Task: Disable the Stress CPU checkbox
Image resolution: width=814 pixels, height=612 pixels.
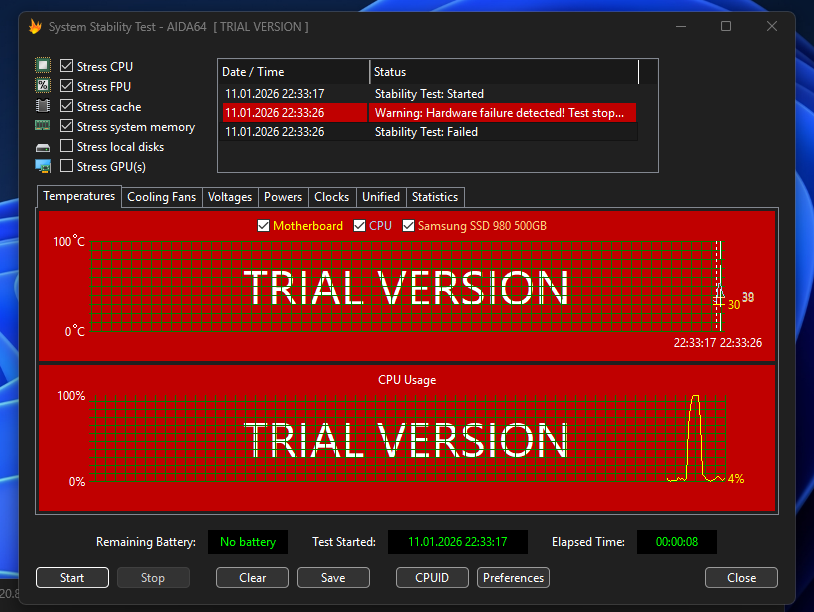Action: click(67, 66)
